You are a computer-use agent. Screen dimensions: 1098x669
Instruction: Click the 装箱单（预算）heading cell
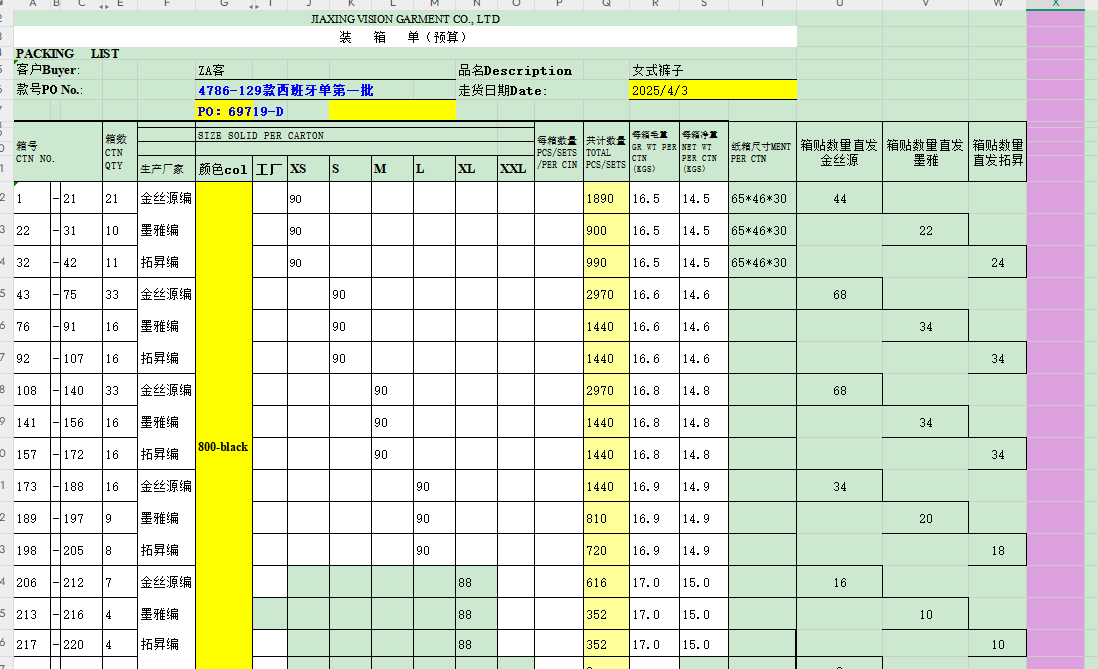pos(405,37)
